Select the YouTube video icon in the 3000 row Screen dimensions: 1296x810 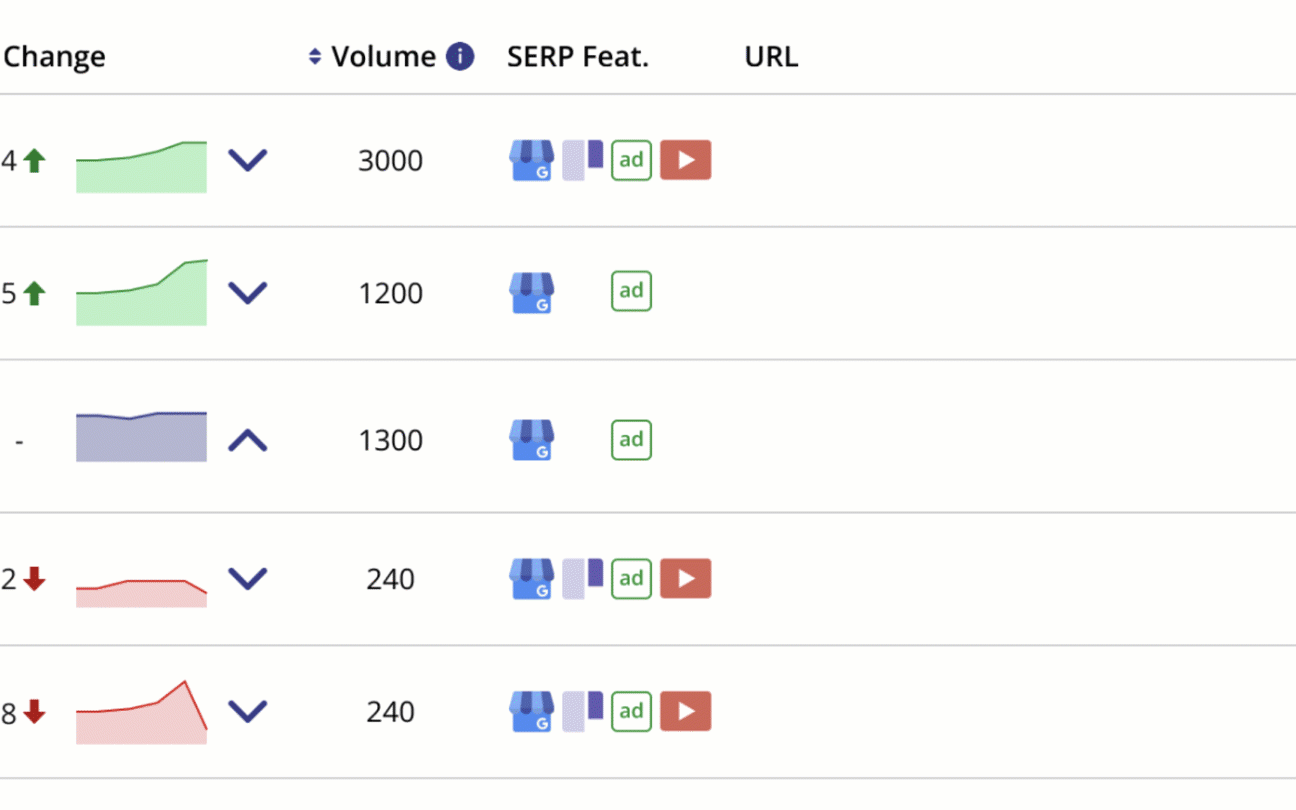(x=686, y=160)
